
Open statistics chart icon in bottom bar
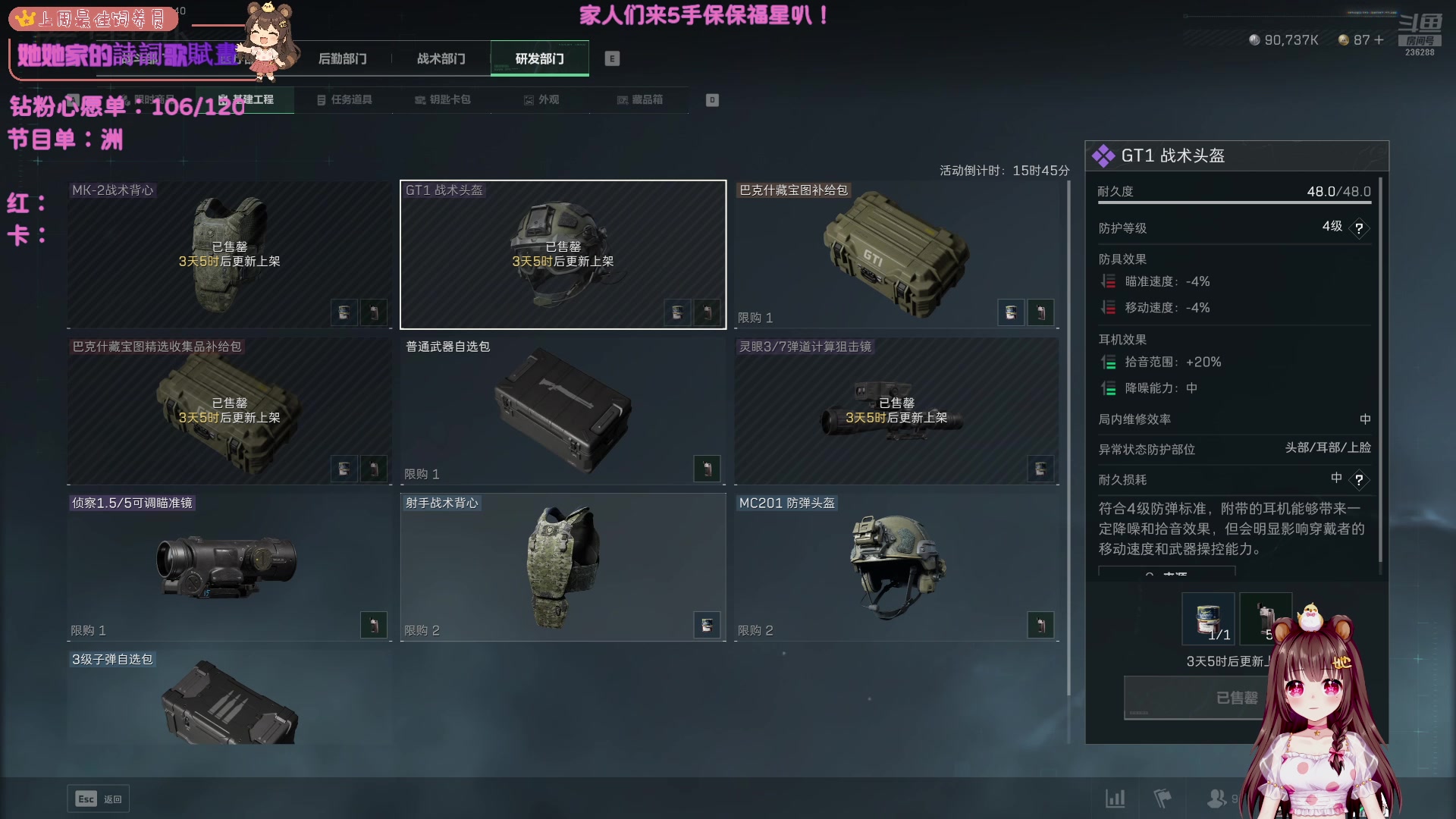tap(1115, 798)
